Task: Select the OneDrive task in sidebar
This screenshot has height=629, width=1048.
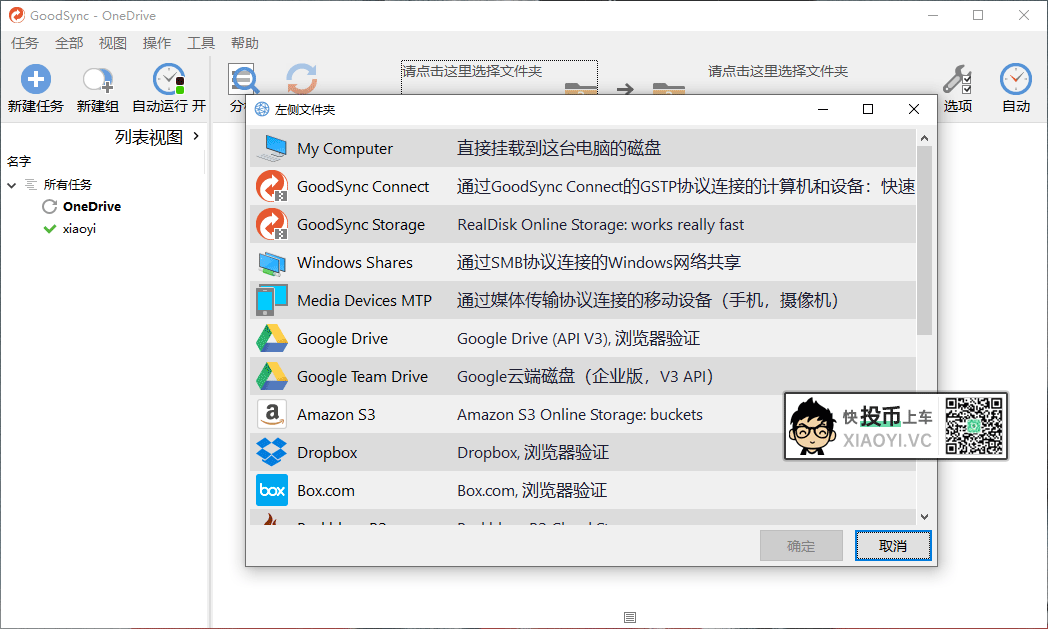Action: coord(89,206)
